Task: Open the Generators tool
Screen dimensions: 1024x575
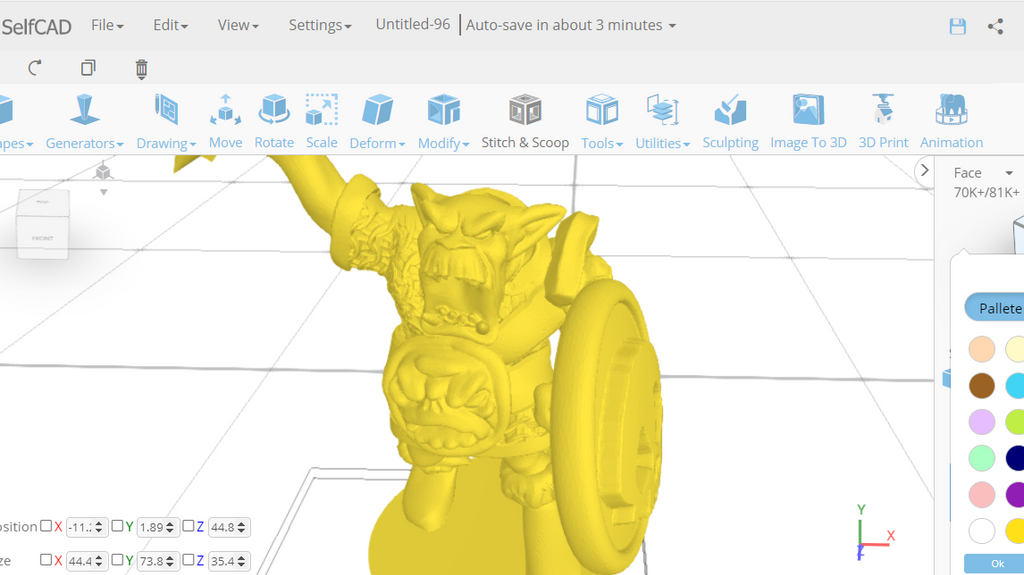Action: pyautogui.click(x=84, y=122)
